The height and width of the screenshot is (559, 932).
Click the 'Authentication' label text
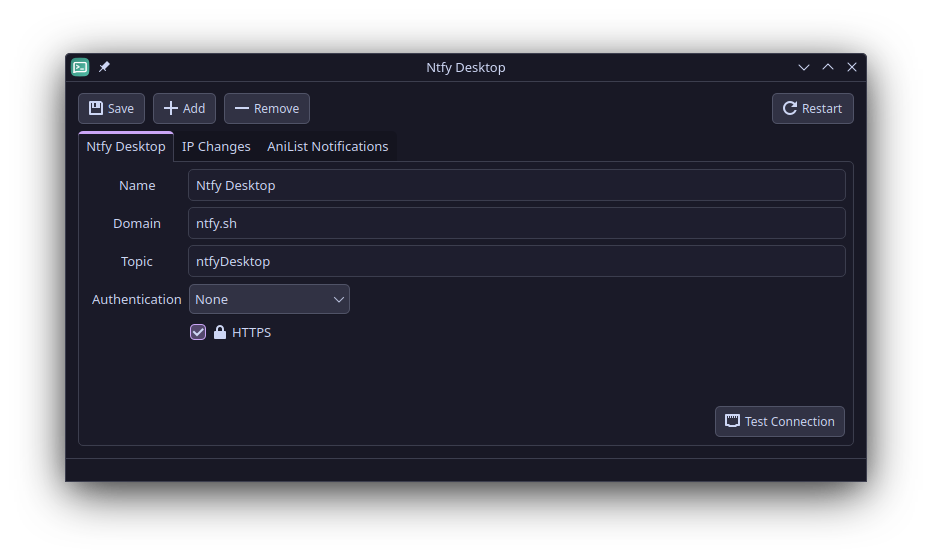tap(137, 299)
